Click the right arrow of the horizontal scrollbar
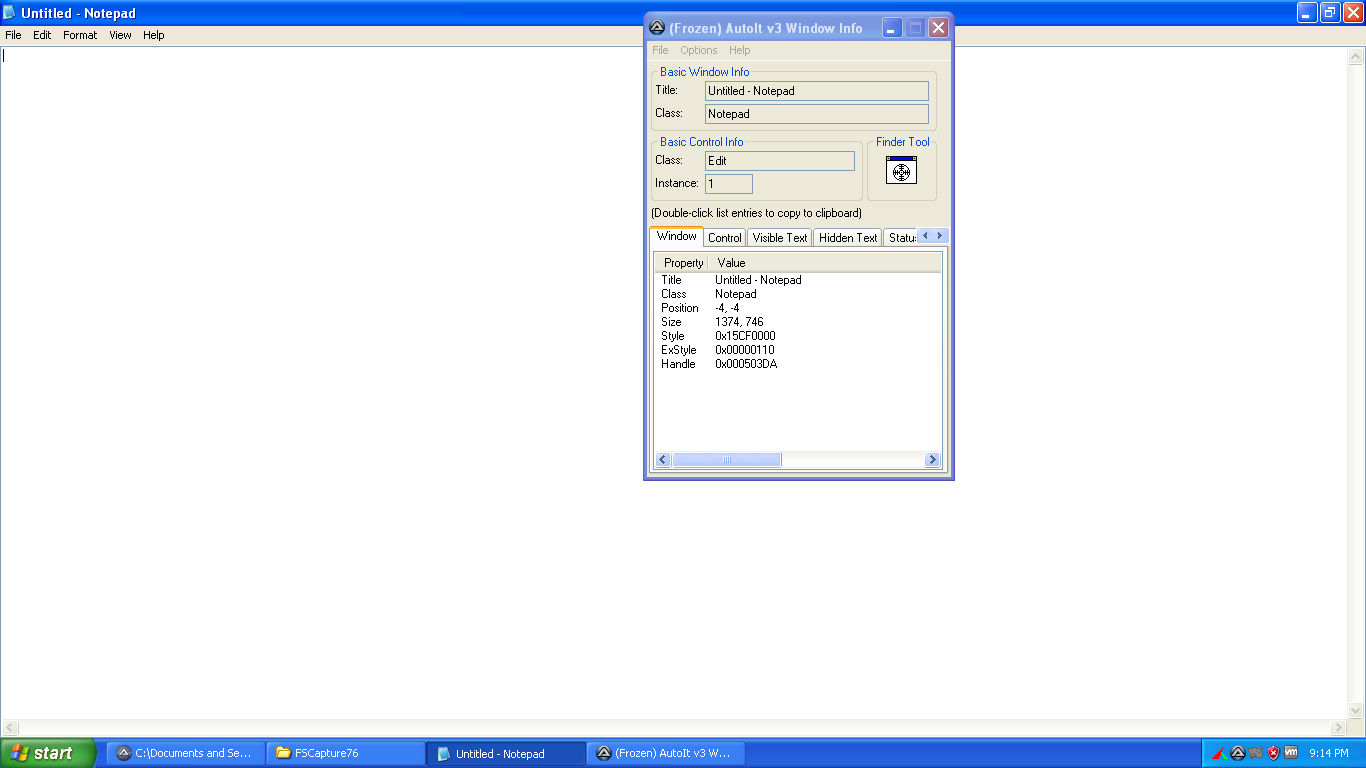The width and height of the screenshot is (1366, 768). 933,459
